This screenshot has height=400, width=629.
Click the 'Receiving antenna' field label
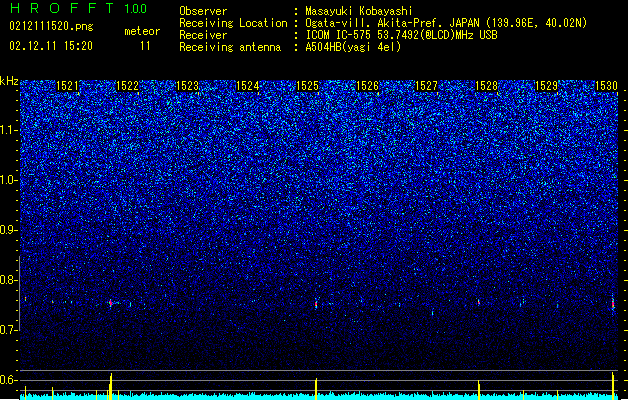[230, 47]
